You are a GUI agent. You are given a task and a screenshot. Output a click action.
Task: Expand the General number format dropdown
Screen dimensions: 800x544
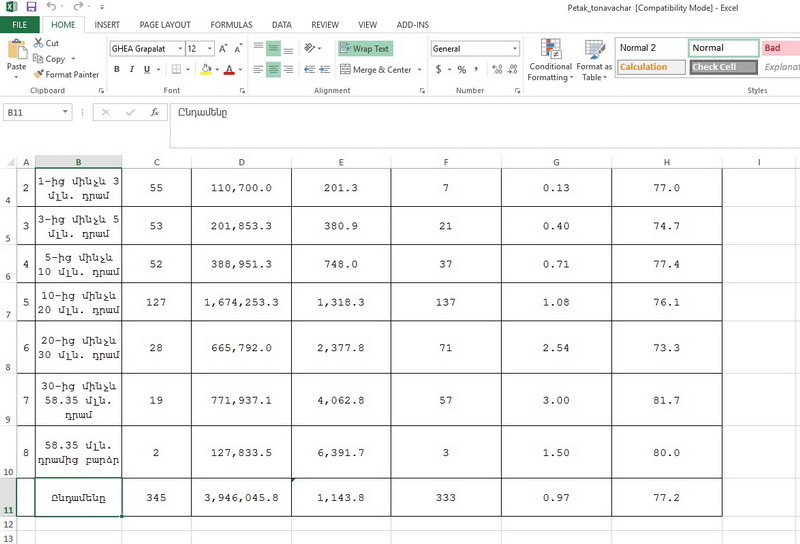pos(515,48)
